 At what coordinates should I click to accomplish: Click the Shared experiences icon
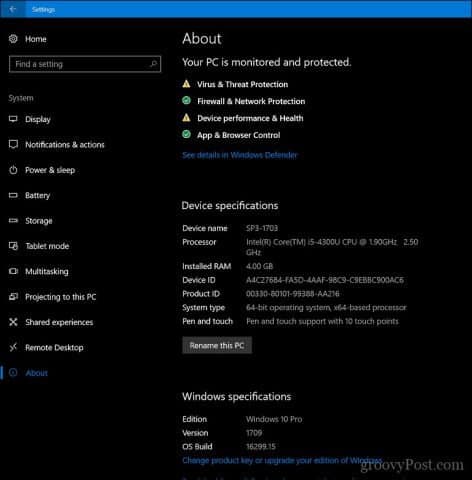click(13, 322)
